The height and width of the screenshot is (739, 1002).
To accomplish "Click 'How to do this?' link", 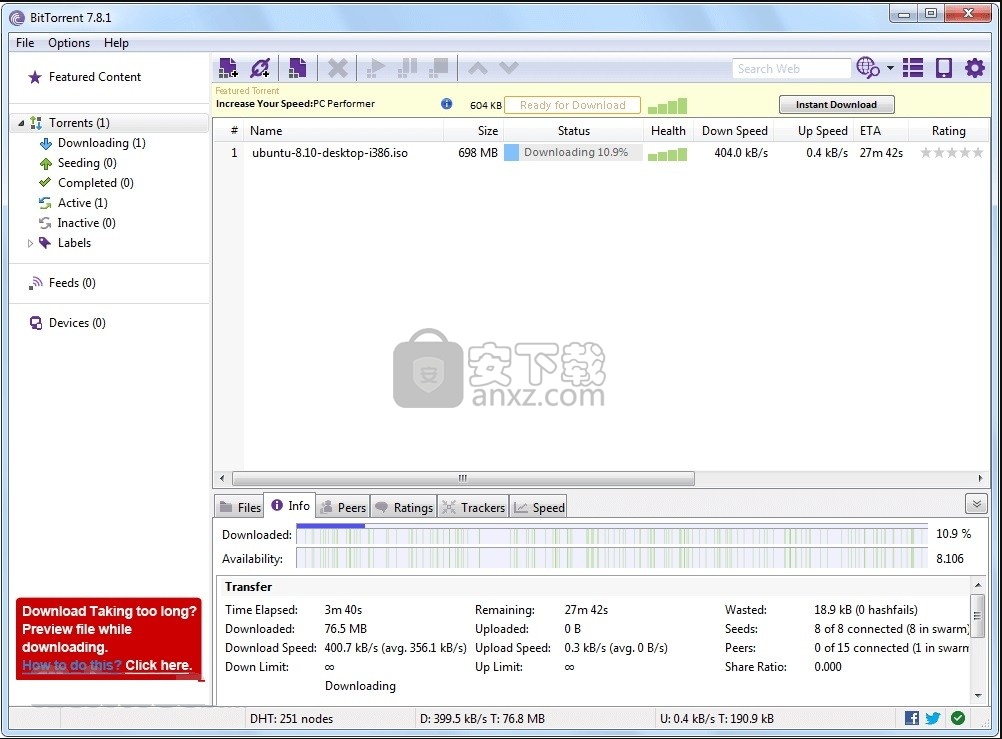I will pos(72,665).
